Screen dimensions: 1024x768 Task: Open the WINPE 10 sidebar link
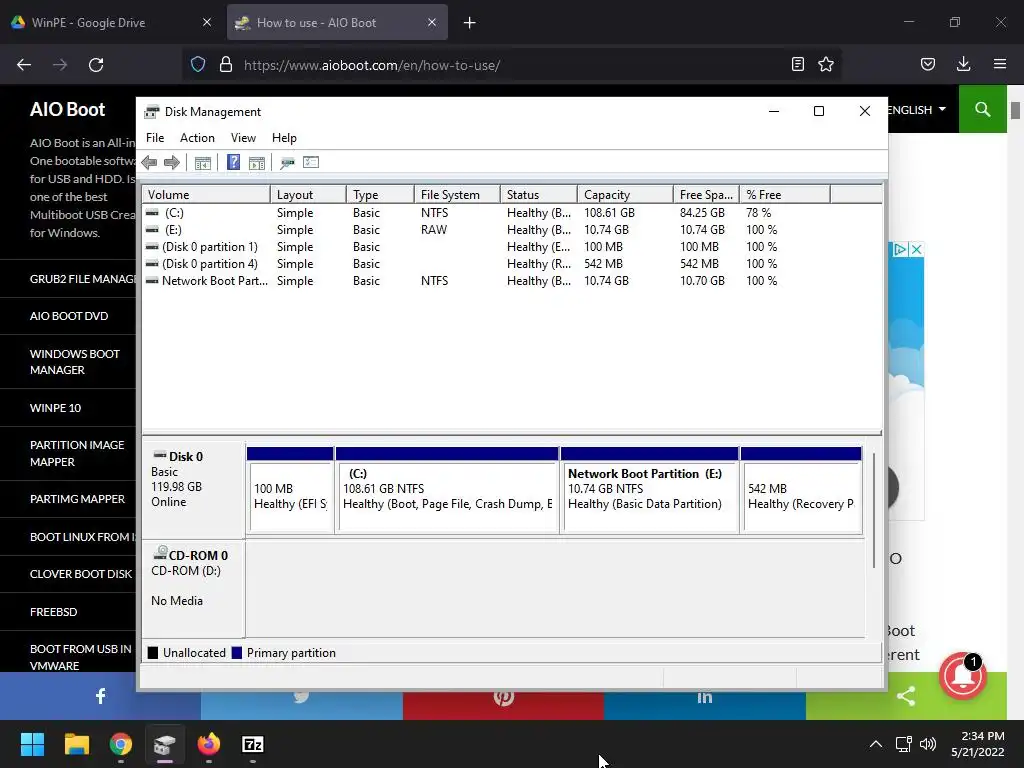click(x=56, y=408)
